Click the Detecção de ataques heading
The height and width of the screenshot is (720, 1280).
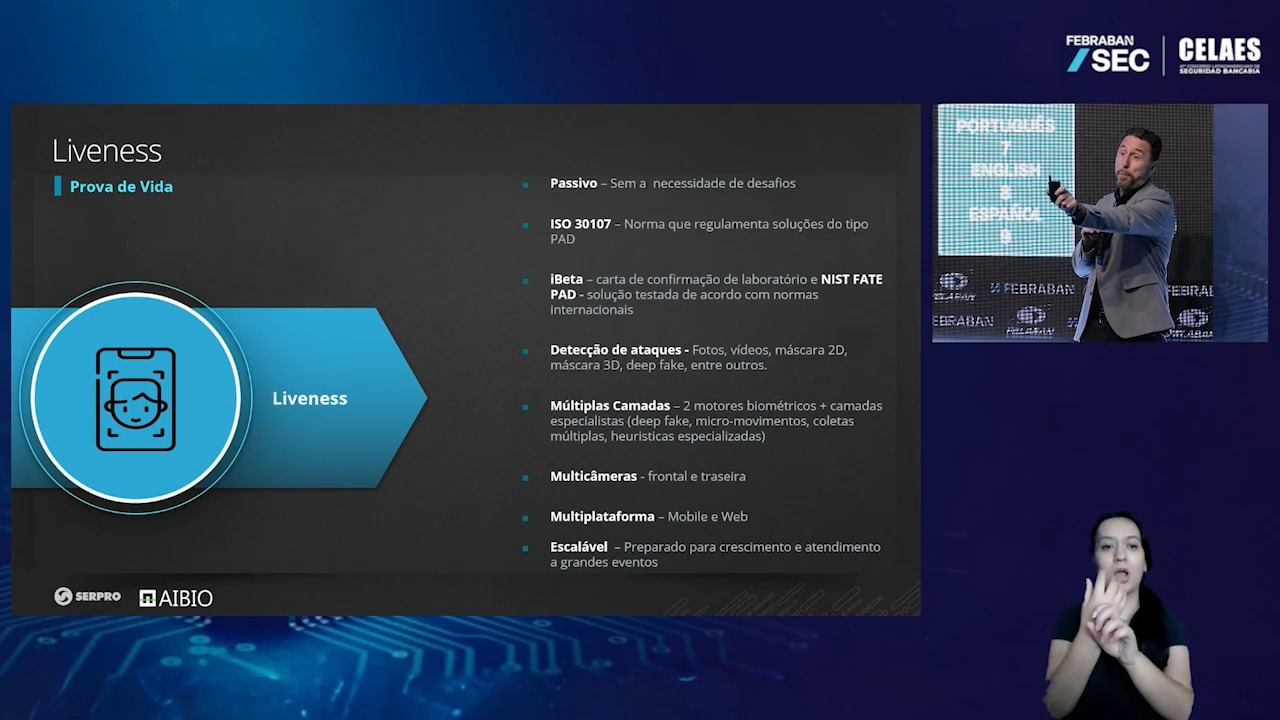pos(619,350)
